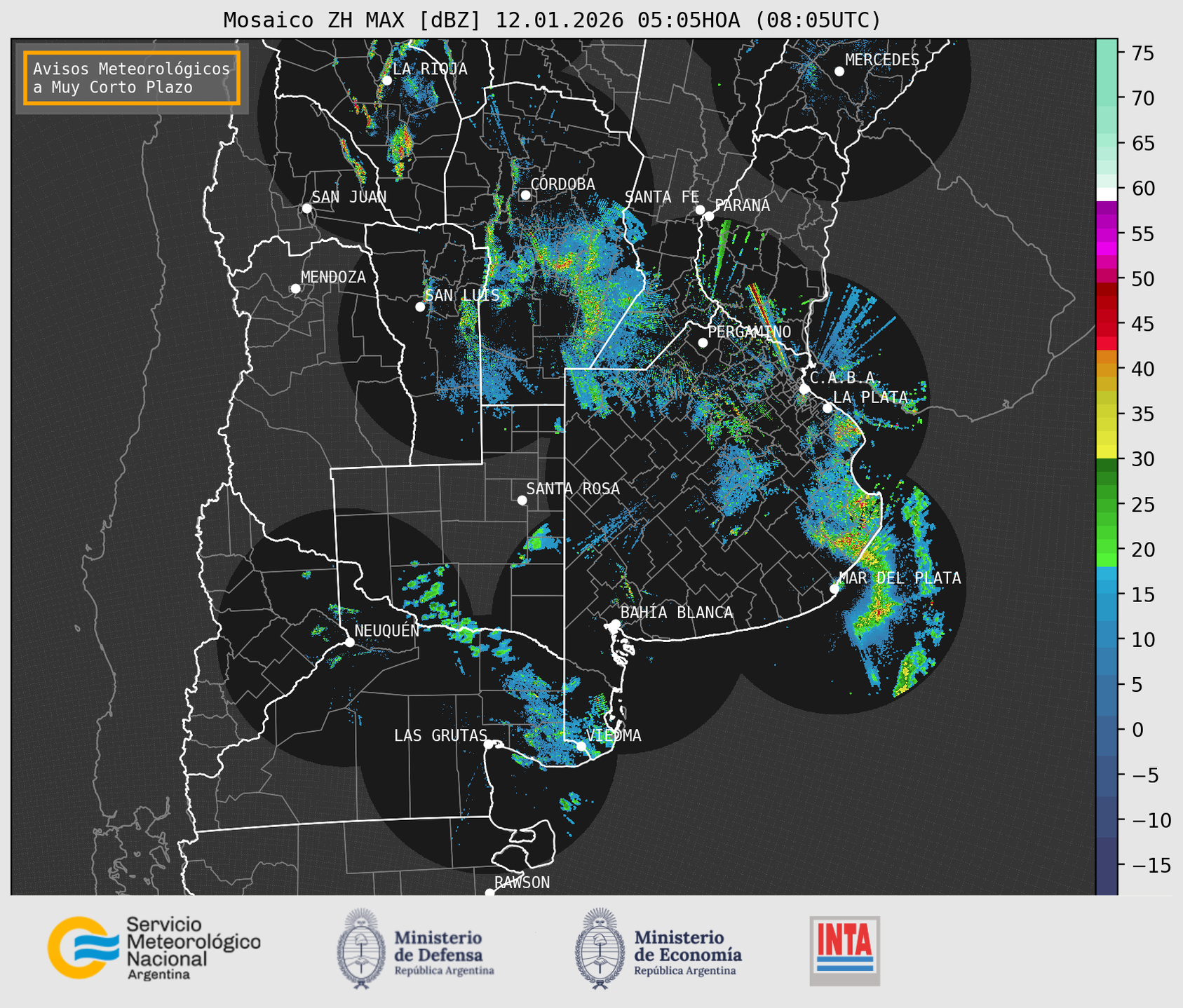The image size is (1183, 1008).
Task: Open Avisos Meteorológicos a Muy Corto Plazo
Action: click(132, 78)
